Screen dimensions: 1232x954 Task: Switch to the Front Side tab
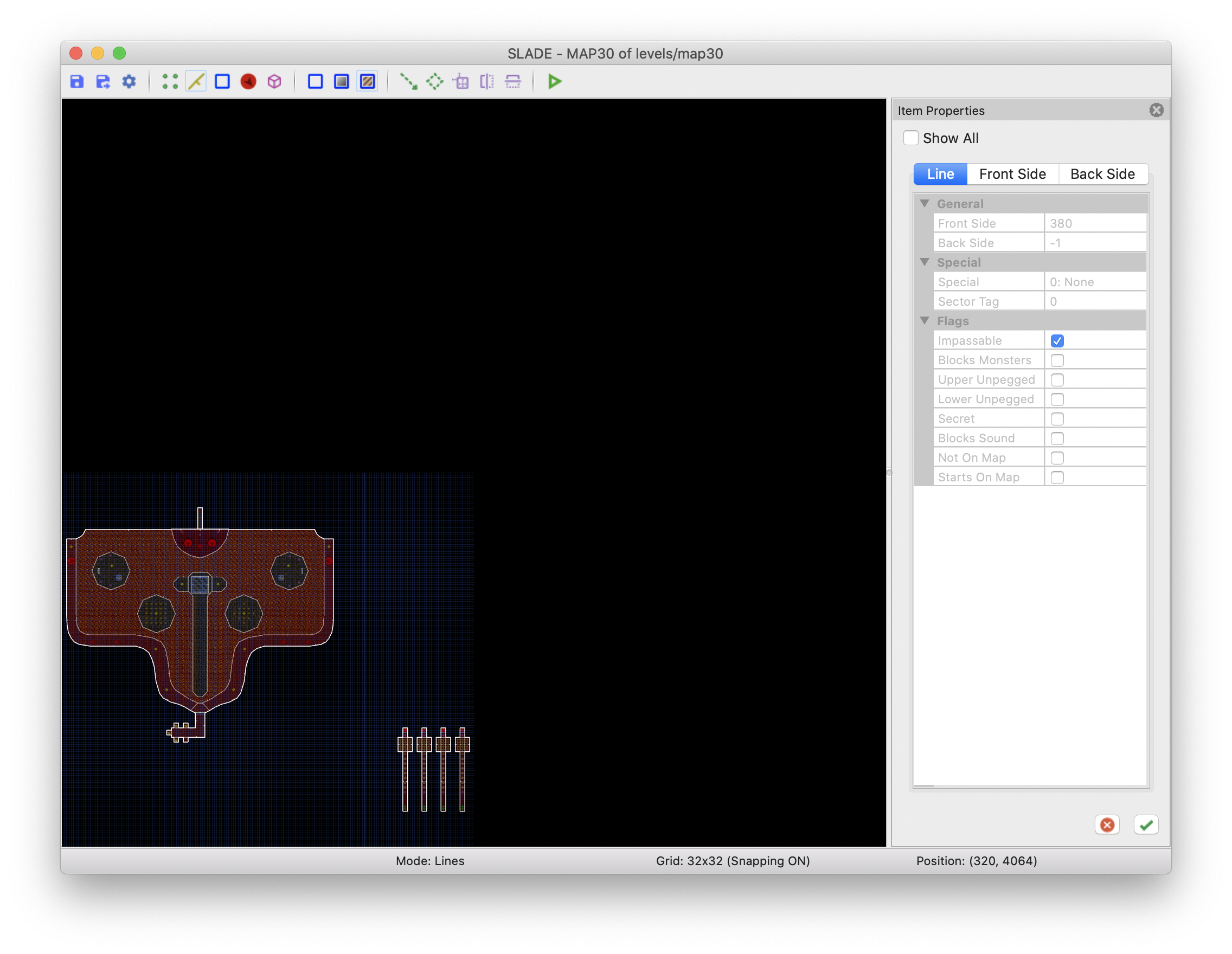[1012, 173]
